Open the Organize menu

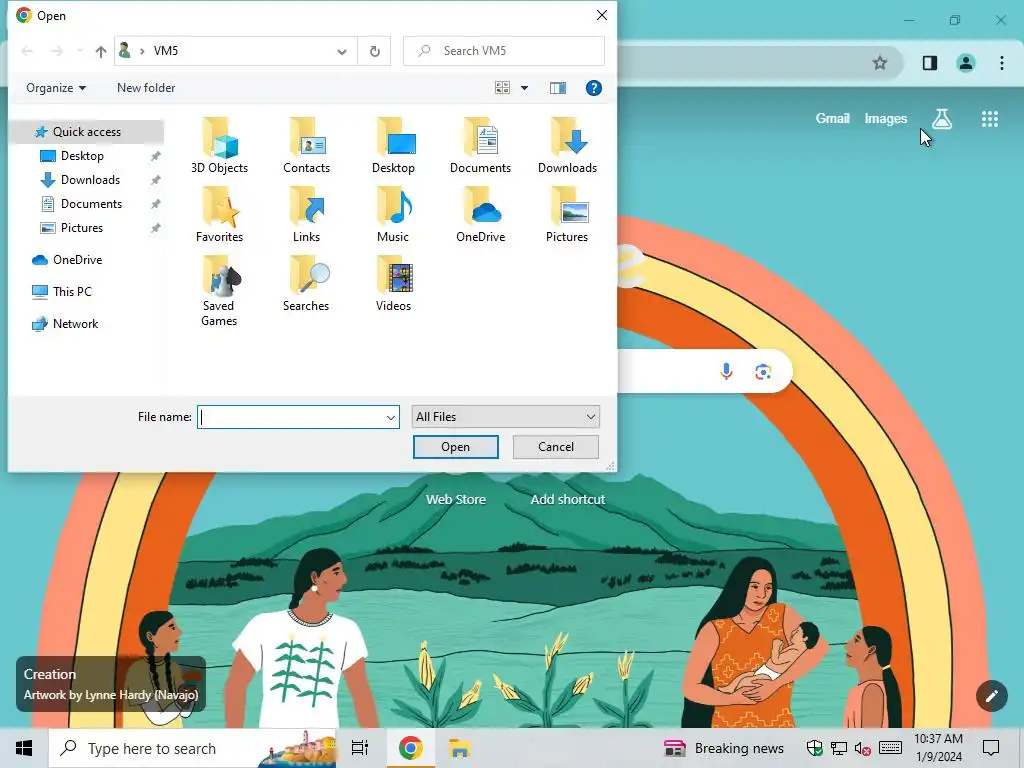pos(56,88)
